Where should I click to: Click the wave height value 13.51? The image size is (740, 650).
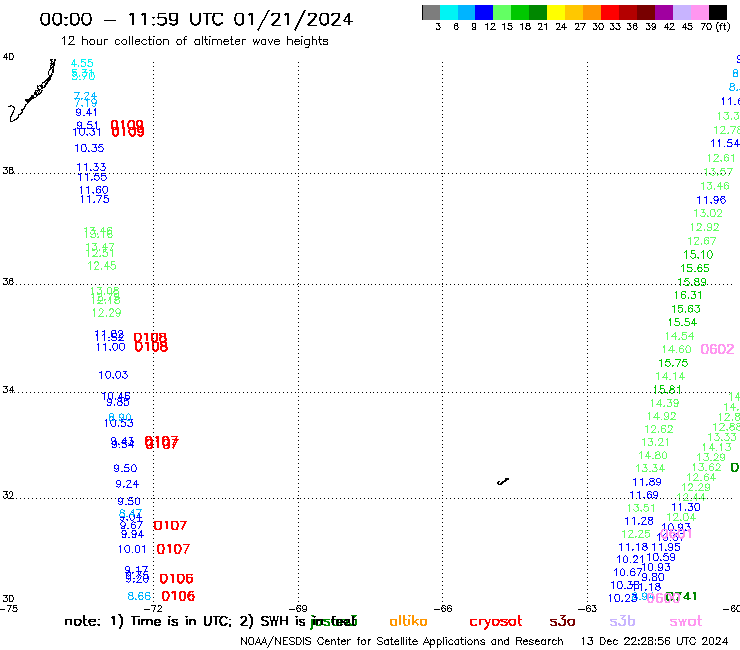click(641, 508)
